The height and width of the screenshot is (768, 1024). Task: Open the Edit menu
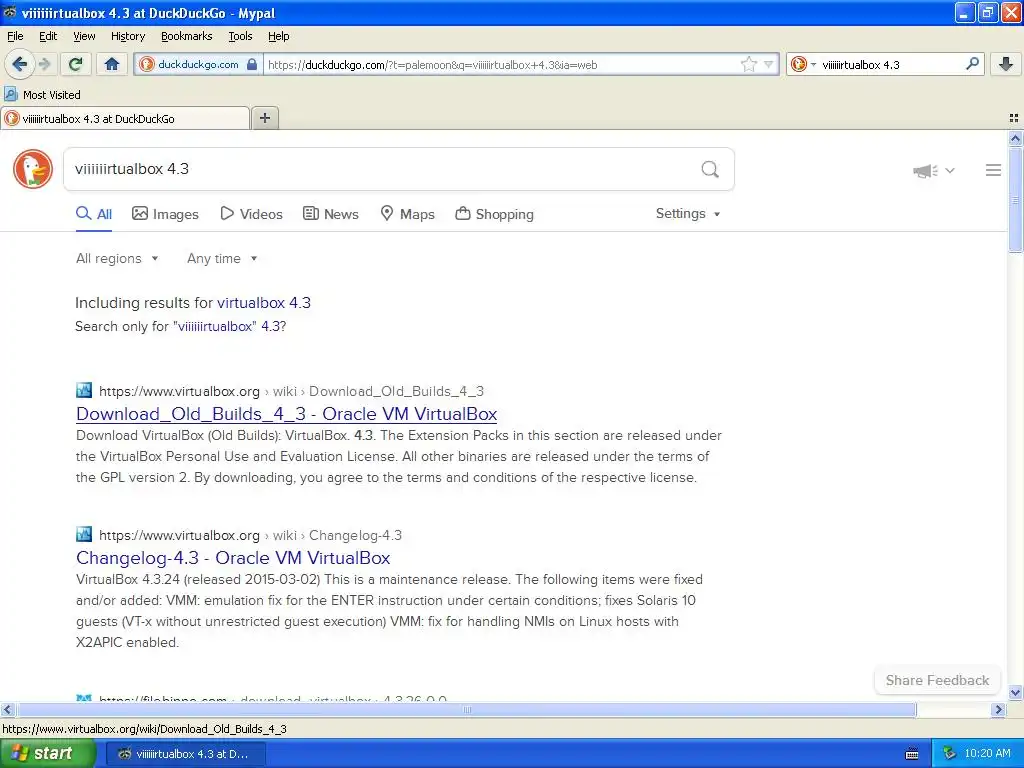(48, 36)
